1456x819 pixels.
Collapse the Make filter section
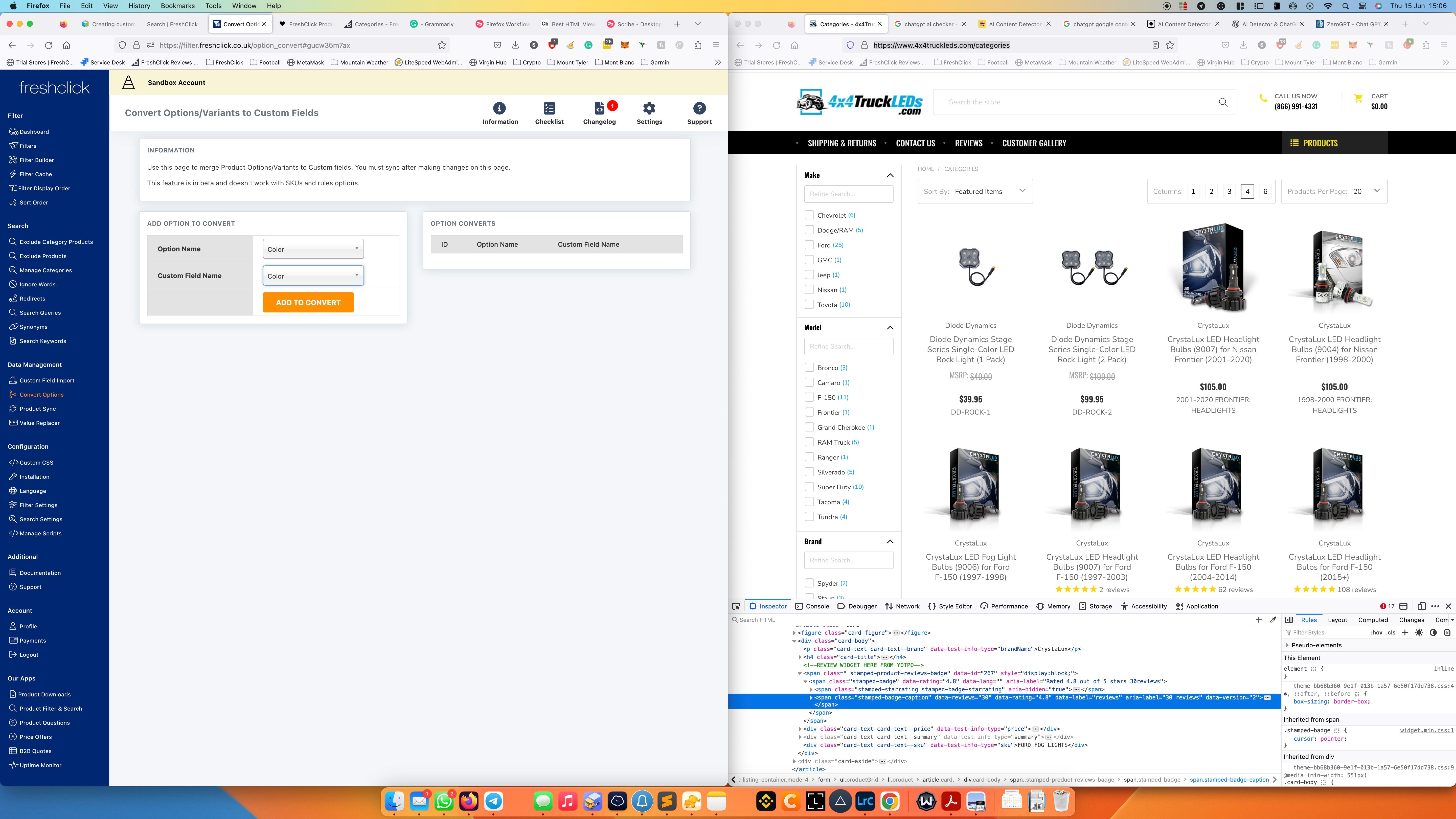(890, 175)
